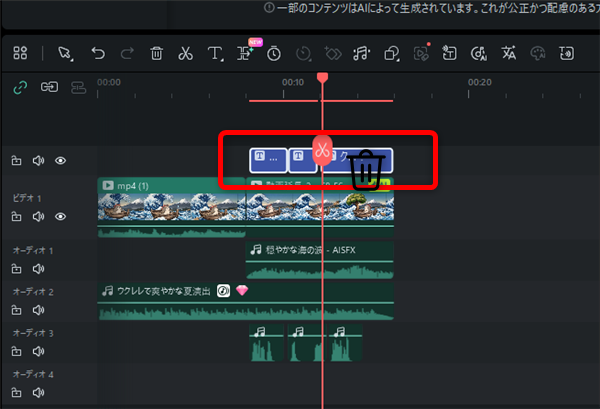Mute the オーディオ 1 track

38,269
